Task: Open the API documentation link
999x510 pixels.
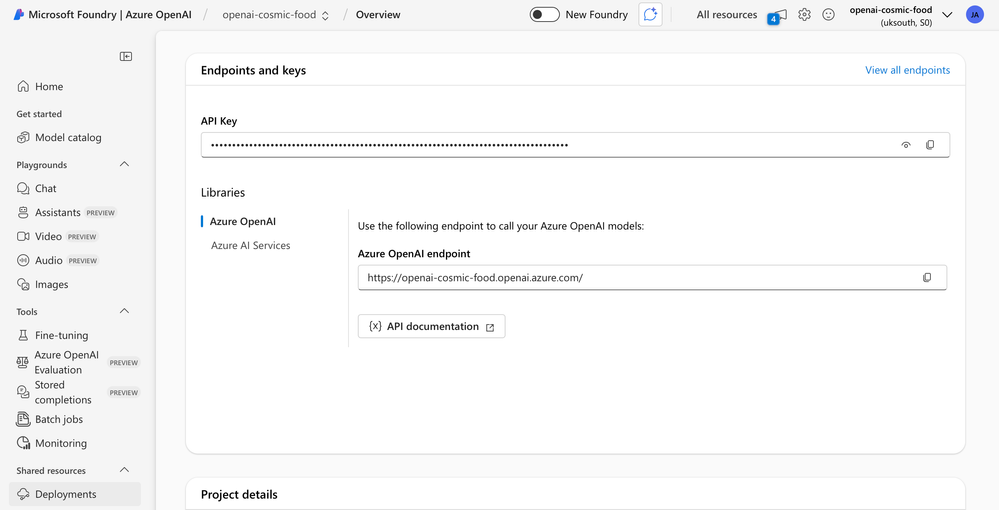Action: (x=431, y=326)
